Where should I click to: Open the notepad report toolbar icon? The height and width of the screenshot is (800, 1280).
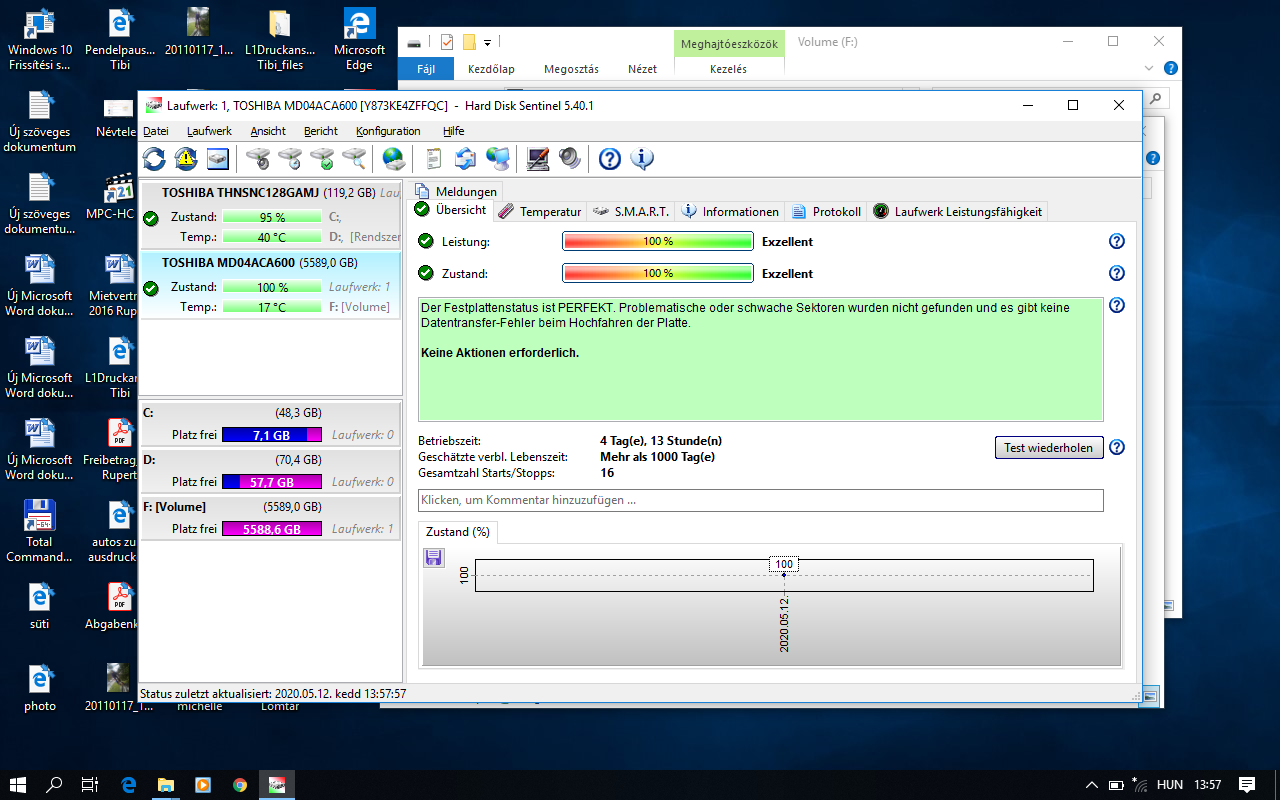click(x=433, y=158)
